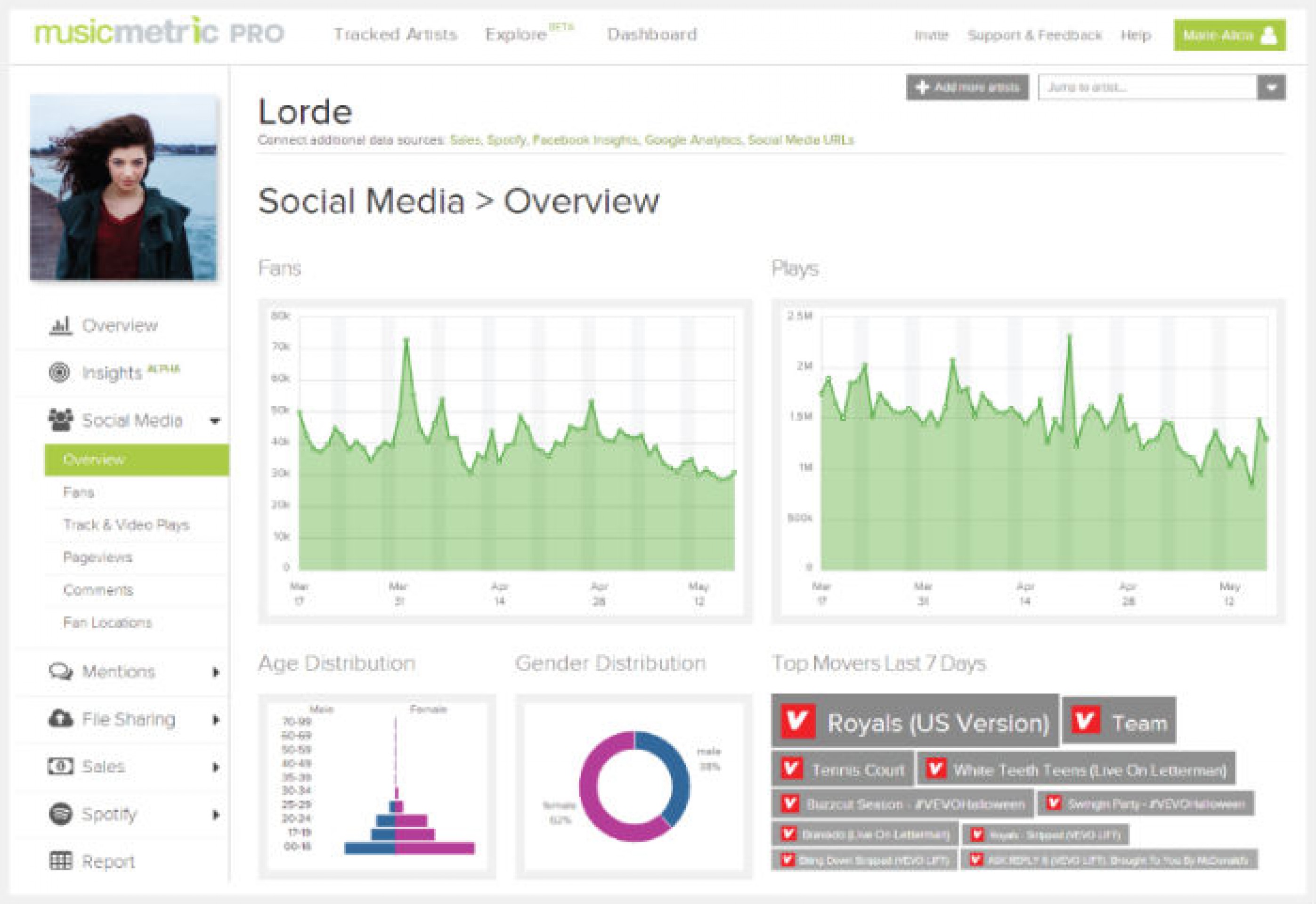
Task: Click the Spotify logo icon in sidebar
Action: pyautogui.click(x=61, y=814)
